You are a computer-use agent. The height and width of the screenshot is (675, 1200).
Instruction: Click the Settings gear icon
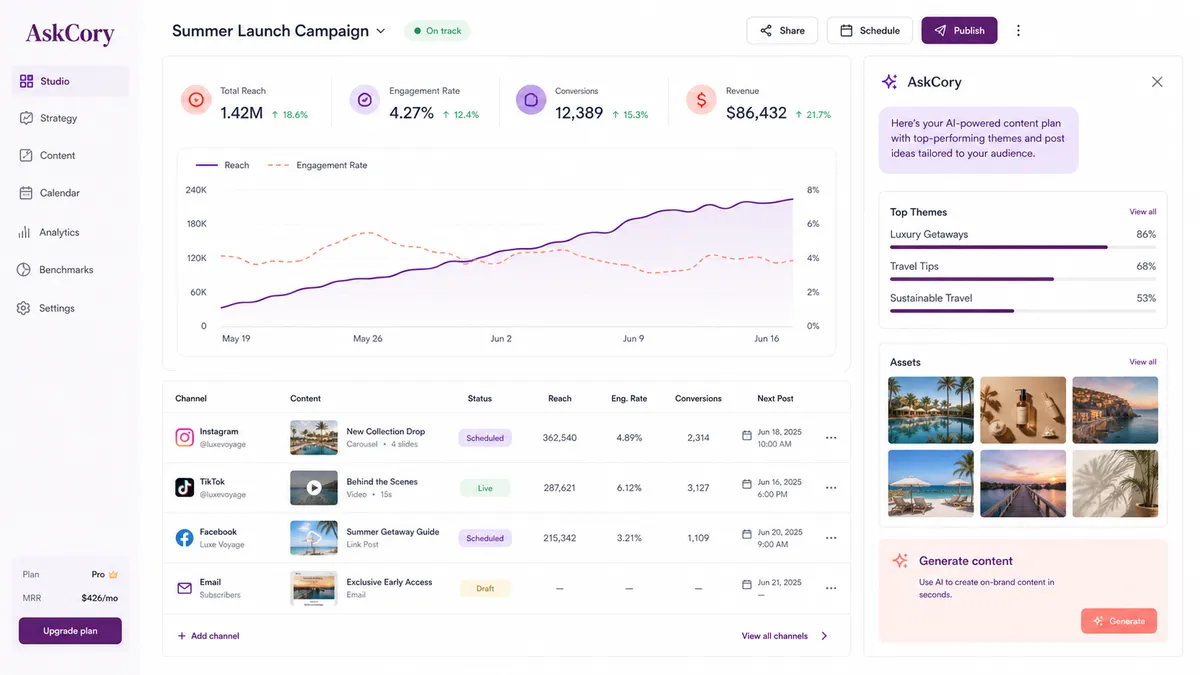tap(24, 308)
